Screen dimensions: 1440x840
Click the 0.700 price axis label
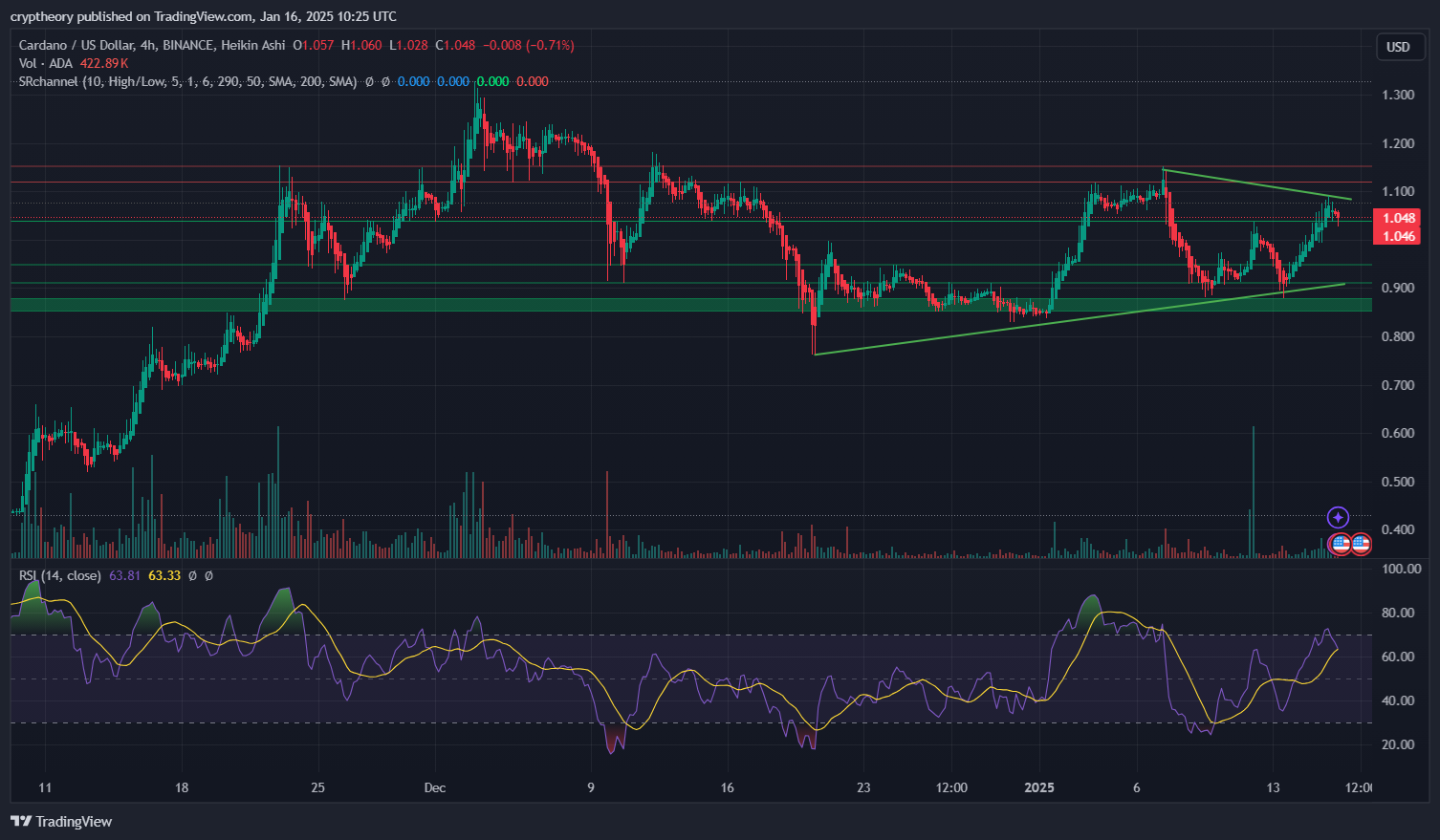(x=1399, y=385)
